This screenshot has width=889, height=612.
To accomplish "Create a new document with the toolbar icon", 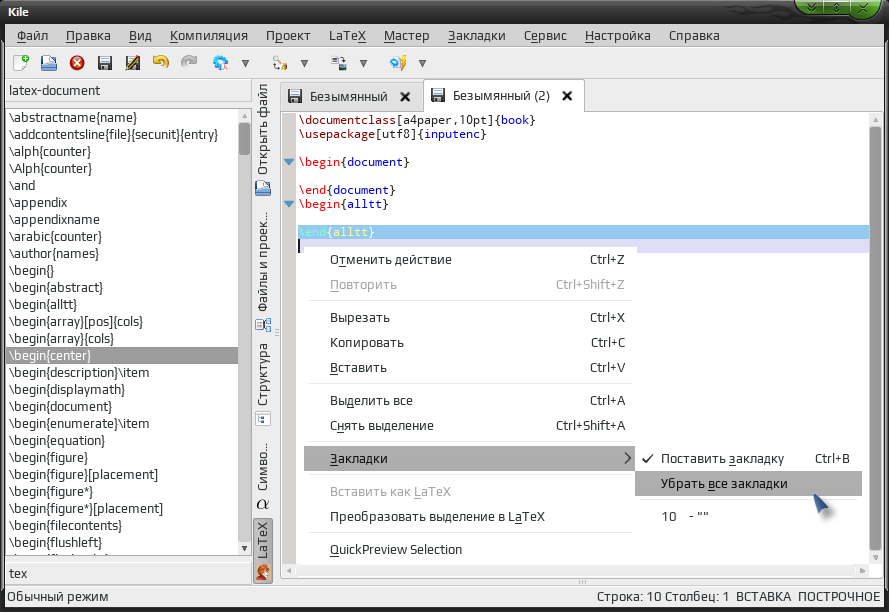I will click(x=21, y=62).
